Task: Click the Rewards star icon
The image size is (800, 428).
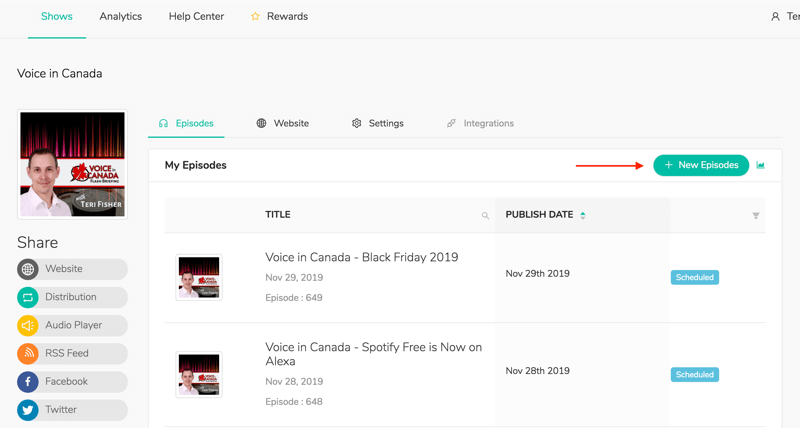Action: point(255,16)
